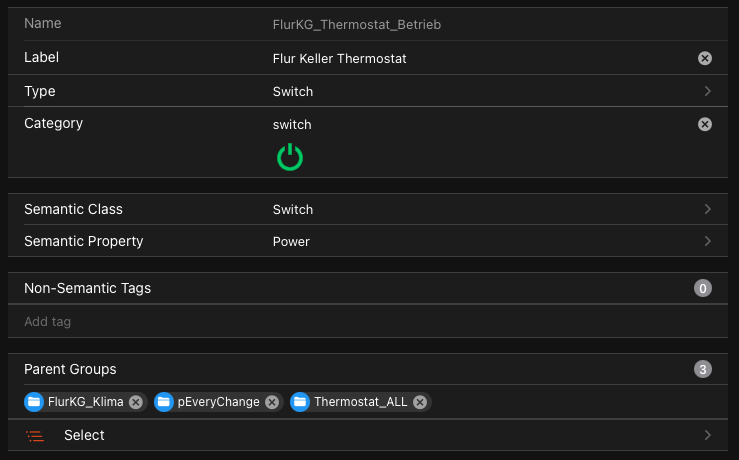Viewport: 739px width, 460px height.
Task: Clear the Label field text
Action: [x=705, y=58]
